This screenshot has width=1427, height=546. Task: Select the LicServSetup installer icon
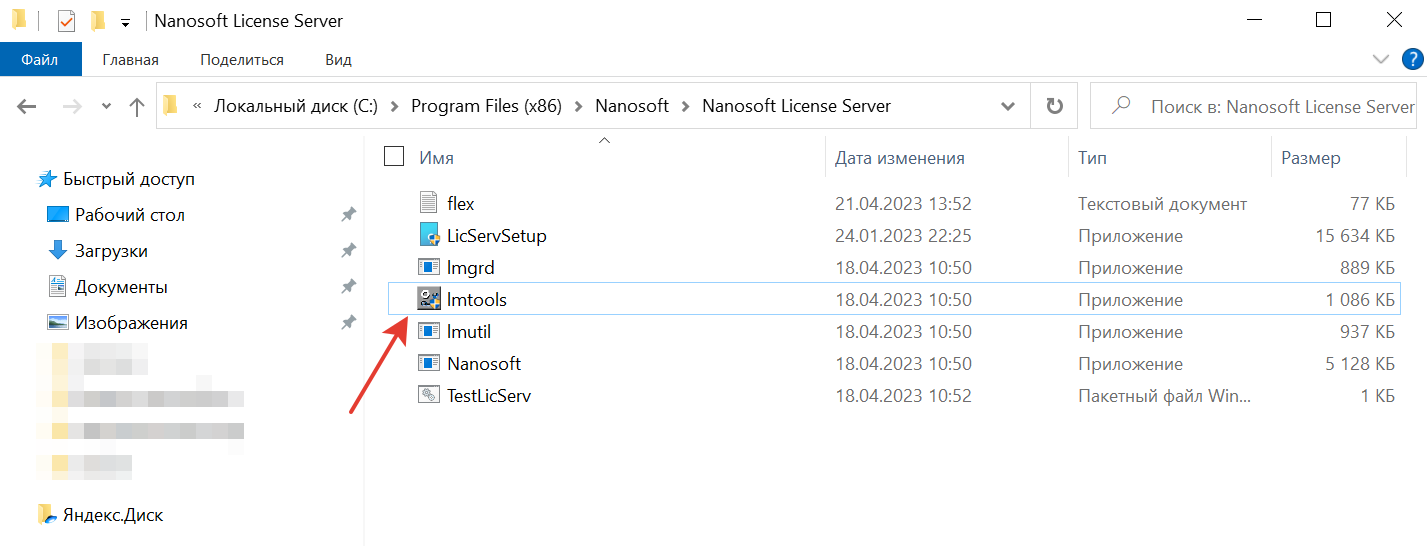(x=429, y=235)
